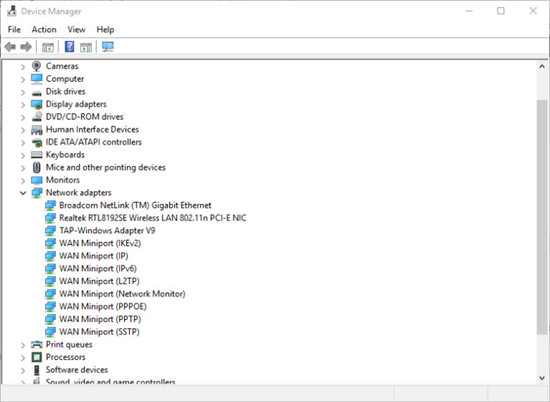Select WAN Miniport (PPPOE)
This screenshot has height=402, width=550.
tap(103, 306)
